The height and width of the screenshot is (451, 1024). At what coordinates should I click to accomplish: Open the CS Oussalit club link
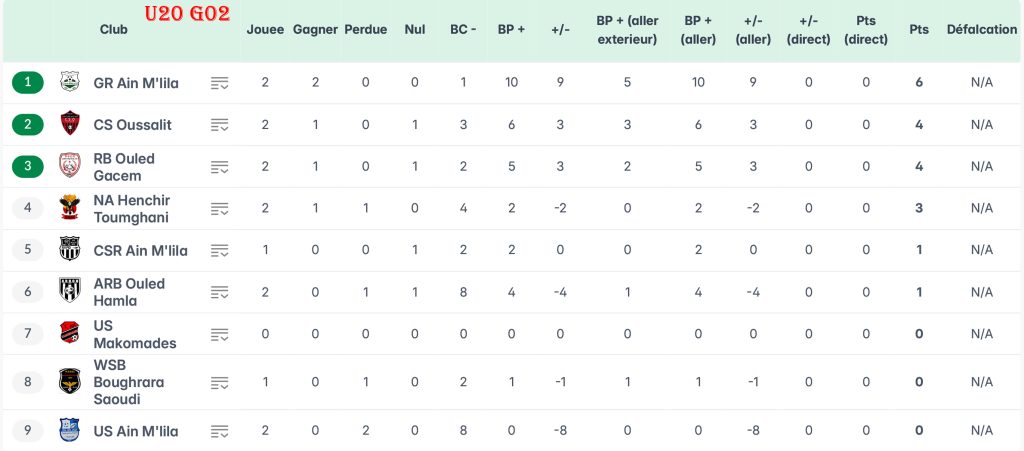click(x=133, y=125)
